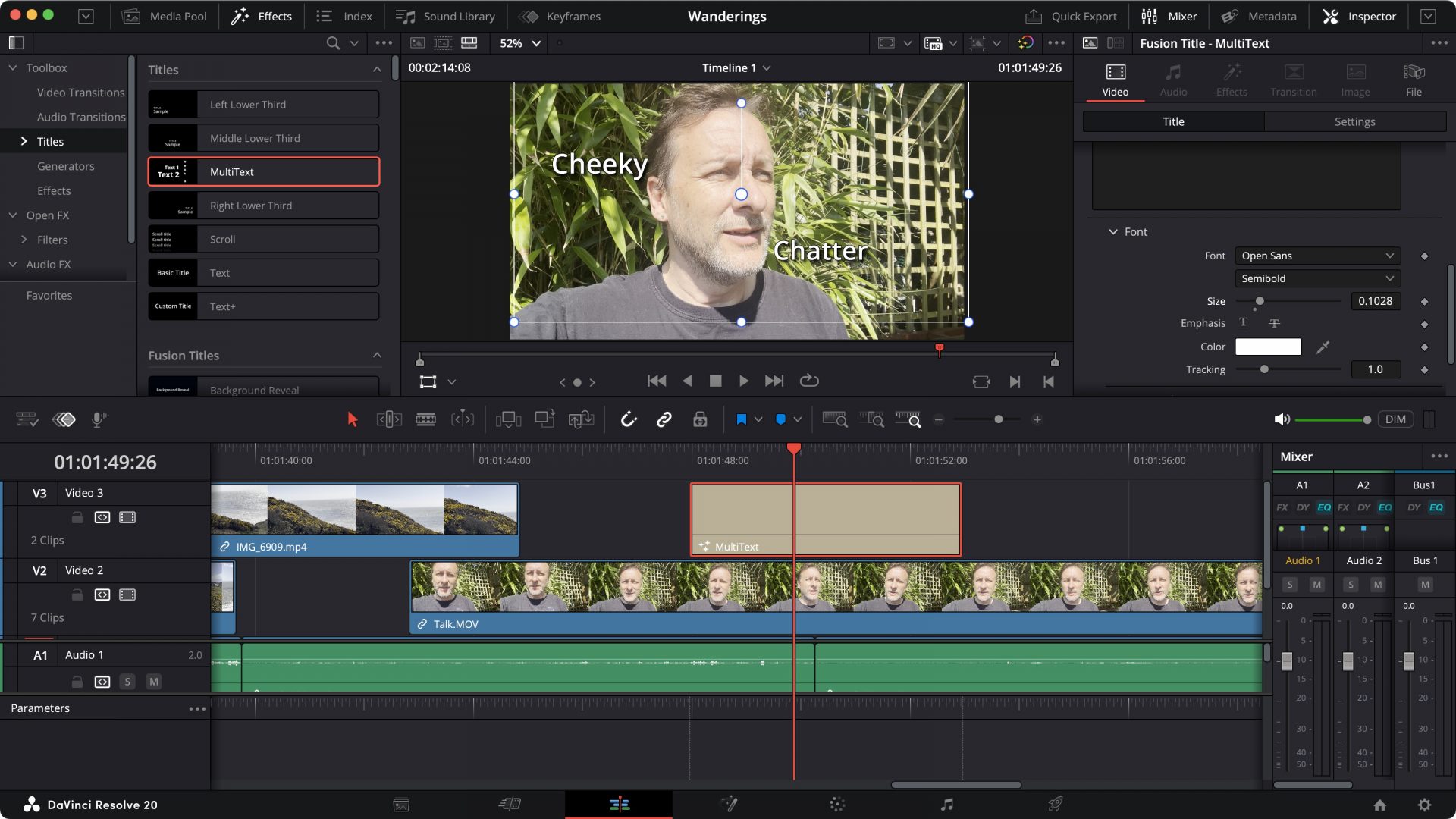Click the loop playback icon
Image resolution: width=1456 pixels, height=819 pixels.
pos(809,381)
